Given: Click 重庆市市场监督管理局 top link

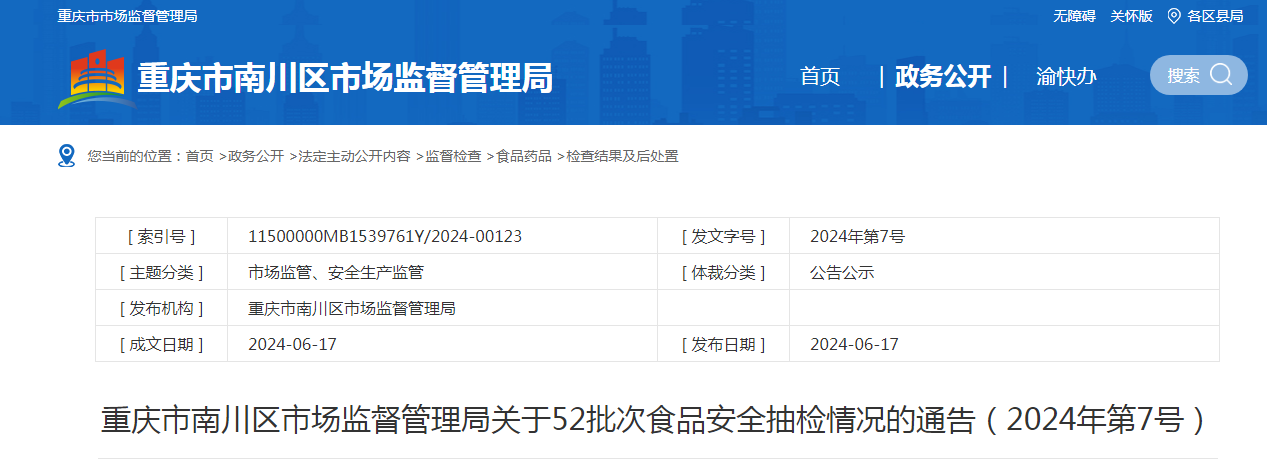Looking at the screenshot, I should (x=127, y=16).
